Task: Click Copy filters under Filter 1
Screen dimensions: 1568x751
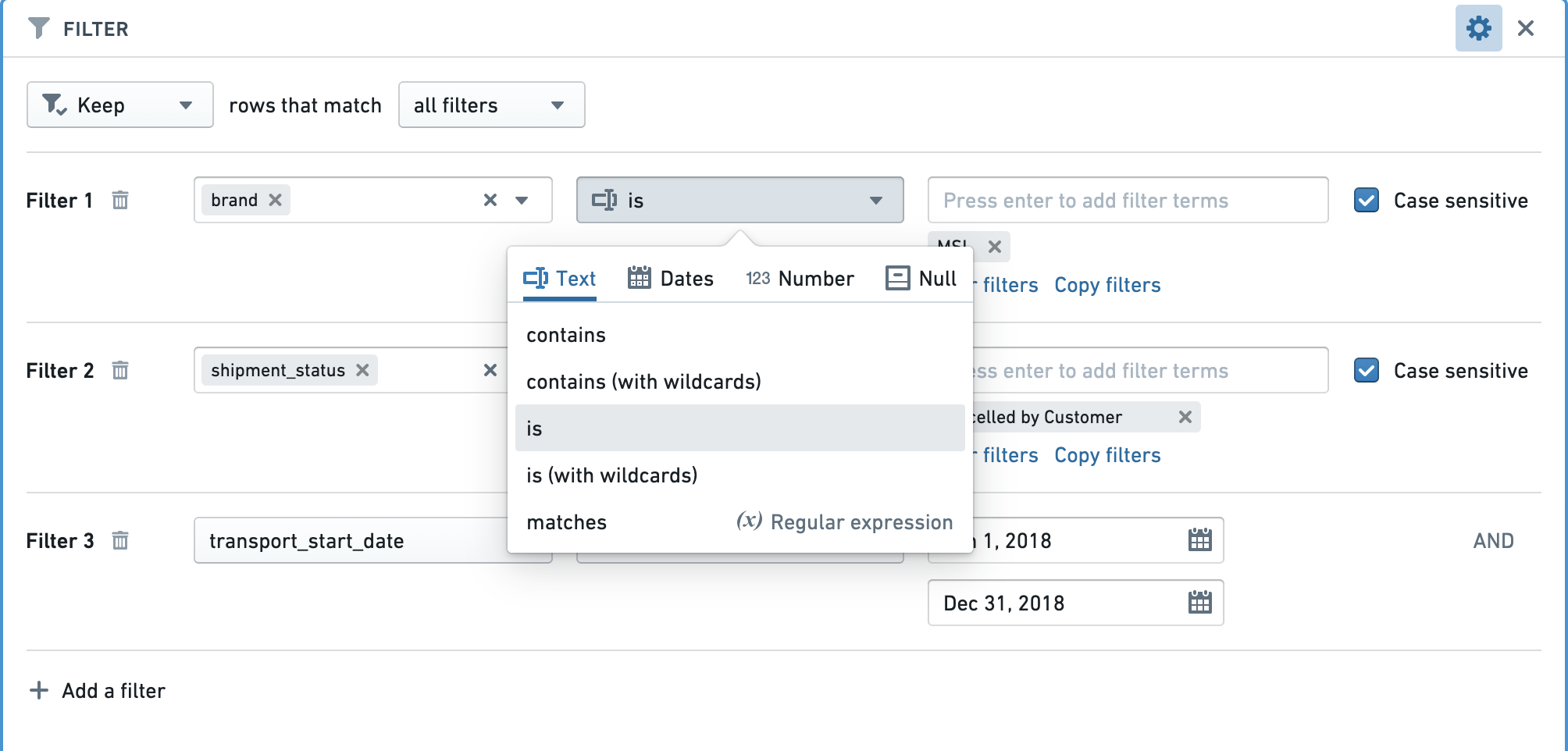Action: pos(1107,285)
